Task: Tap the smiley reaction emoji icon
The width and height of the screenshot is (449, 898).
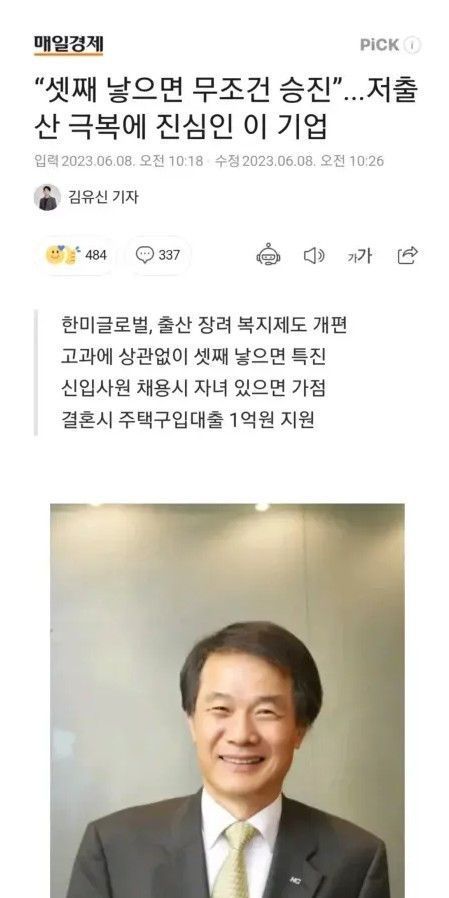Action: (x=60, y=255)
